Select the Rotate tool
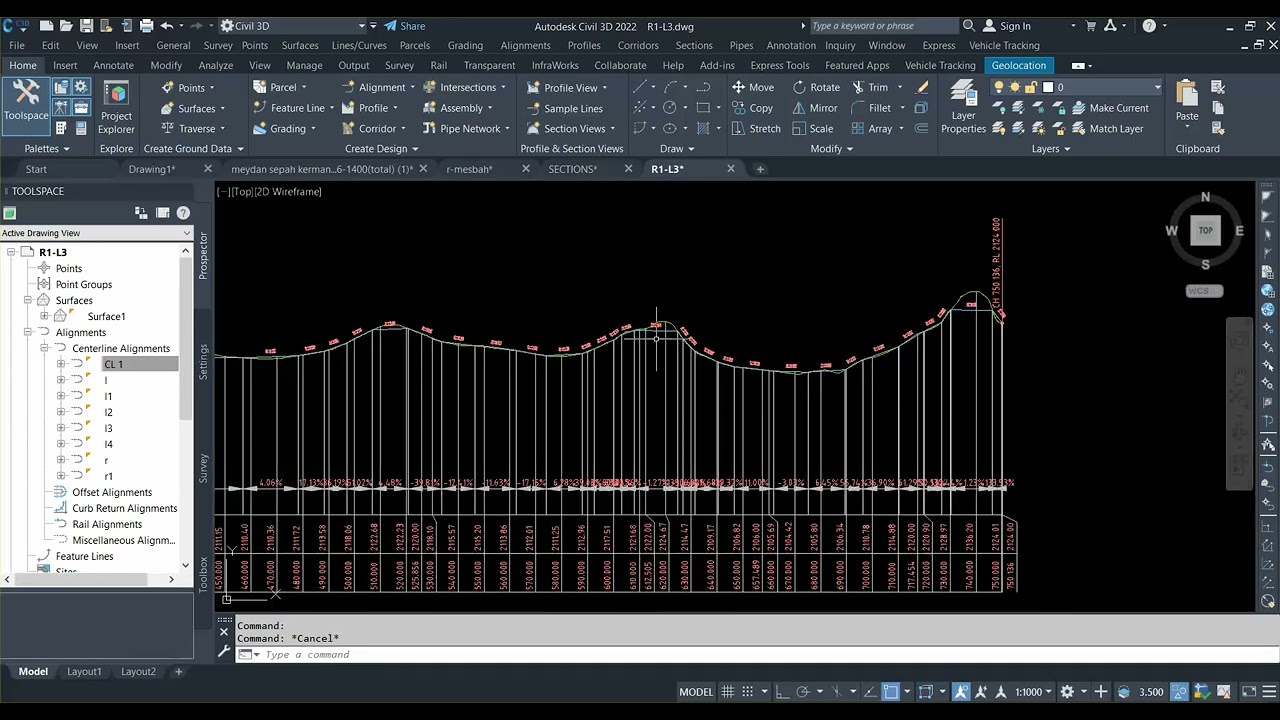The height and width of the screenshot is (720, 1280). (816, 87)
